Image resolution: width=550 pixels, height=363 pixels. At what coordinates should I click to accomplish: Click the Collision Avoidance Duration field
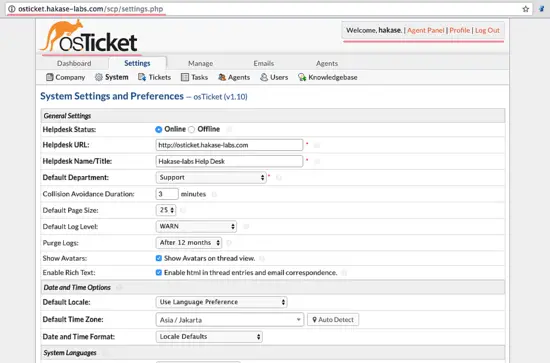coord(167,194)
